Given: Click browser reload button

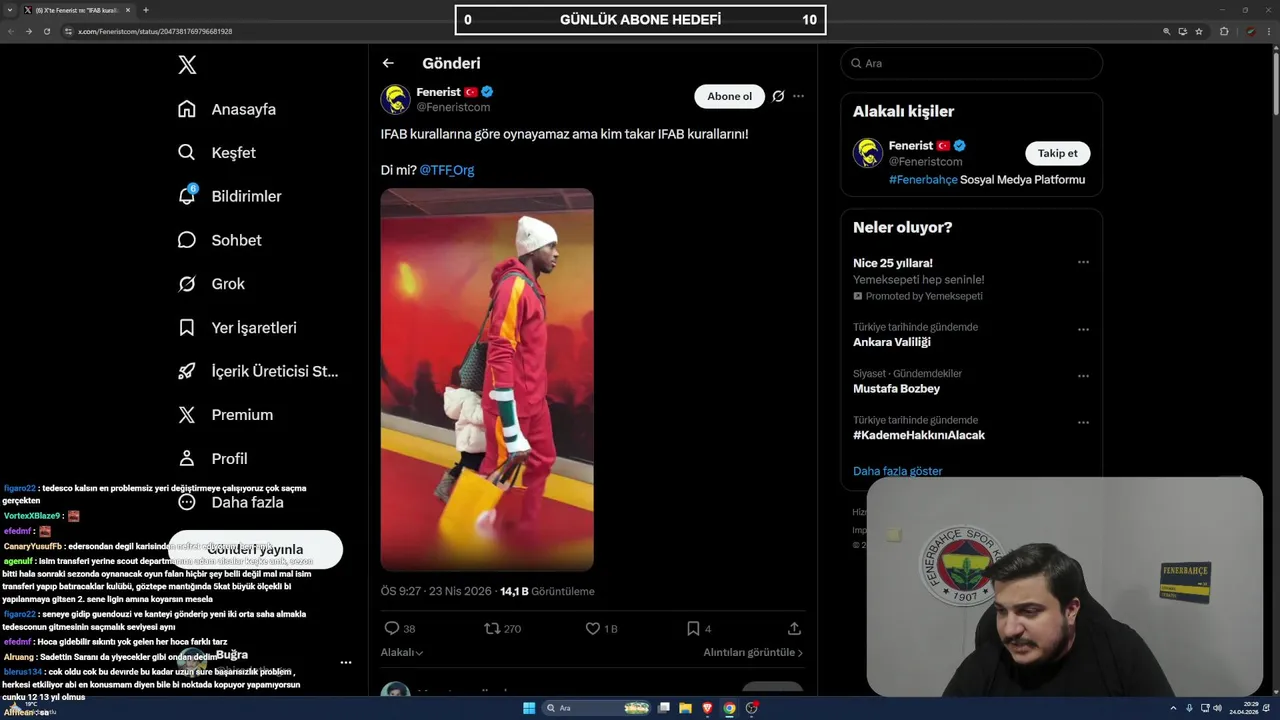Looking at the screenshot, I should 46,31.
